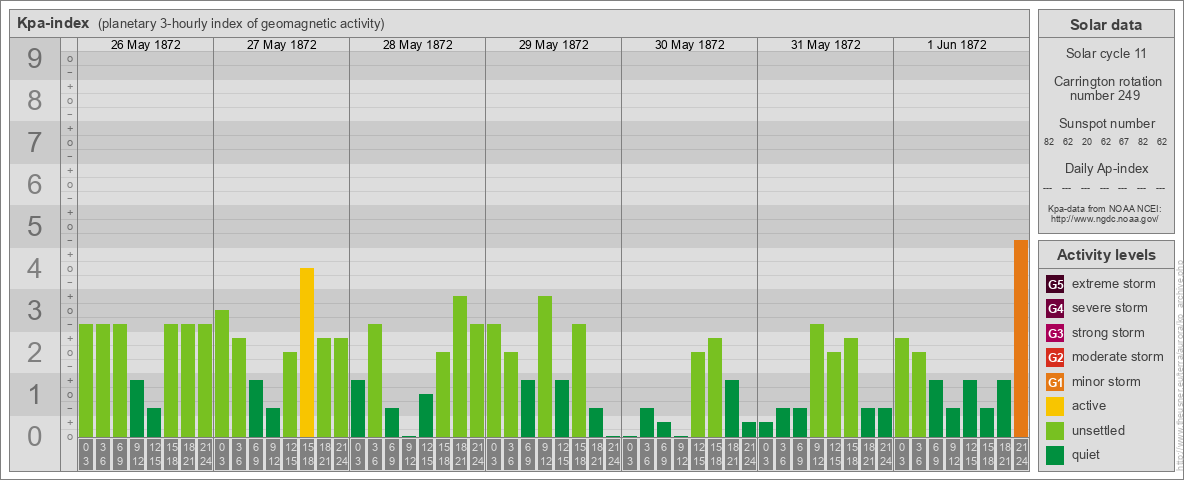Viewport: 1184px width, 480px height.
Task: Click the tallest green bar on 28 May
Action: pyautogui.click(x=460, y=367)
